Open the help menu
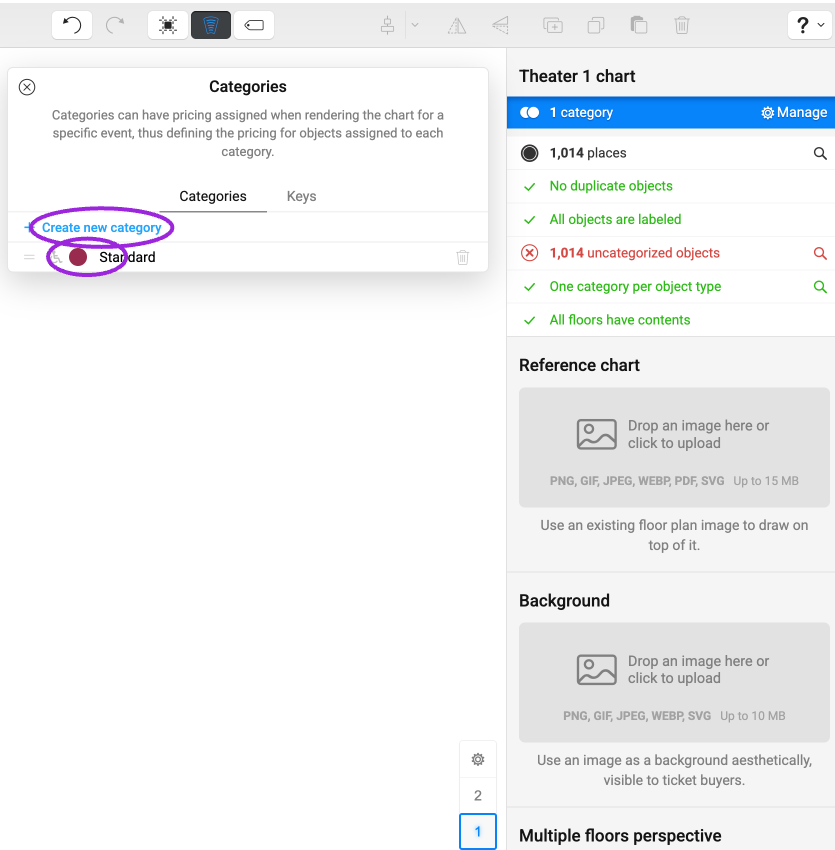Viewport: 835px width, 850px height. click(810, 25)
